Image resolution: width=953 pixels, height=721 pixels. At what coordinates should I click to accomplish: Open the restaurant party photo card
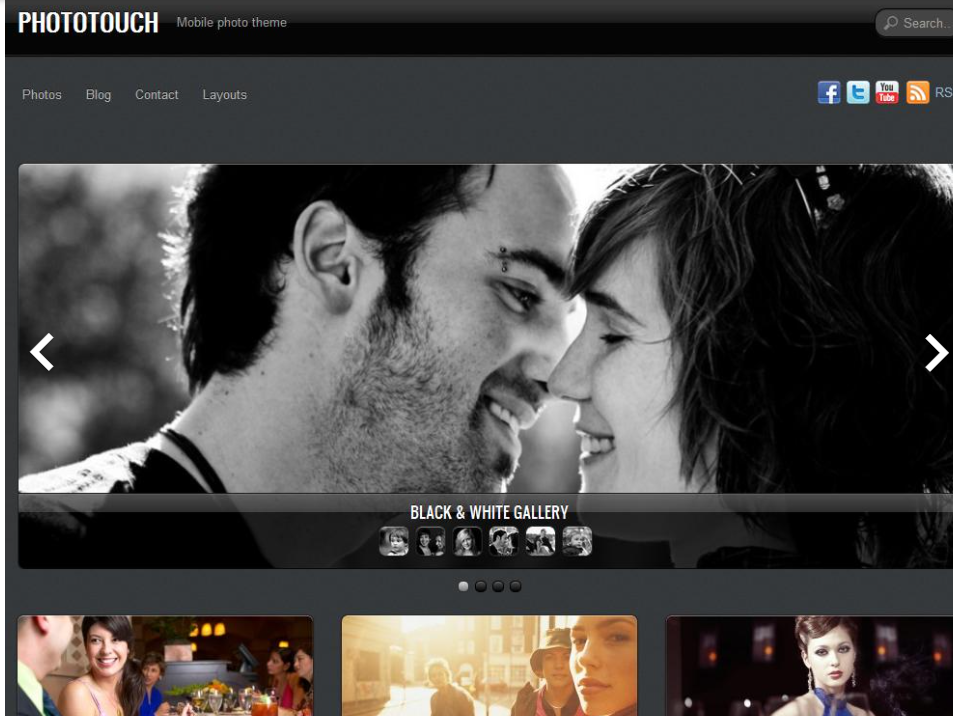click(165, 666)
